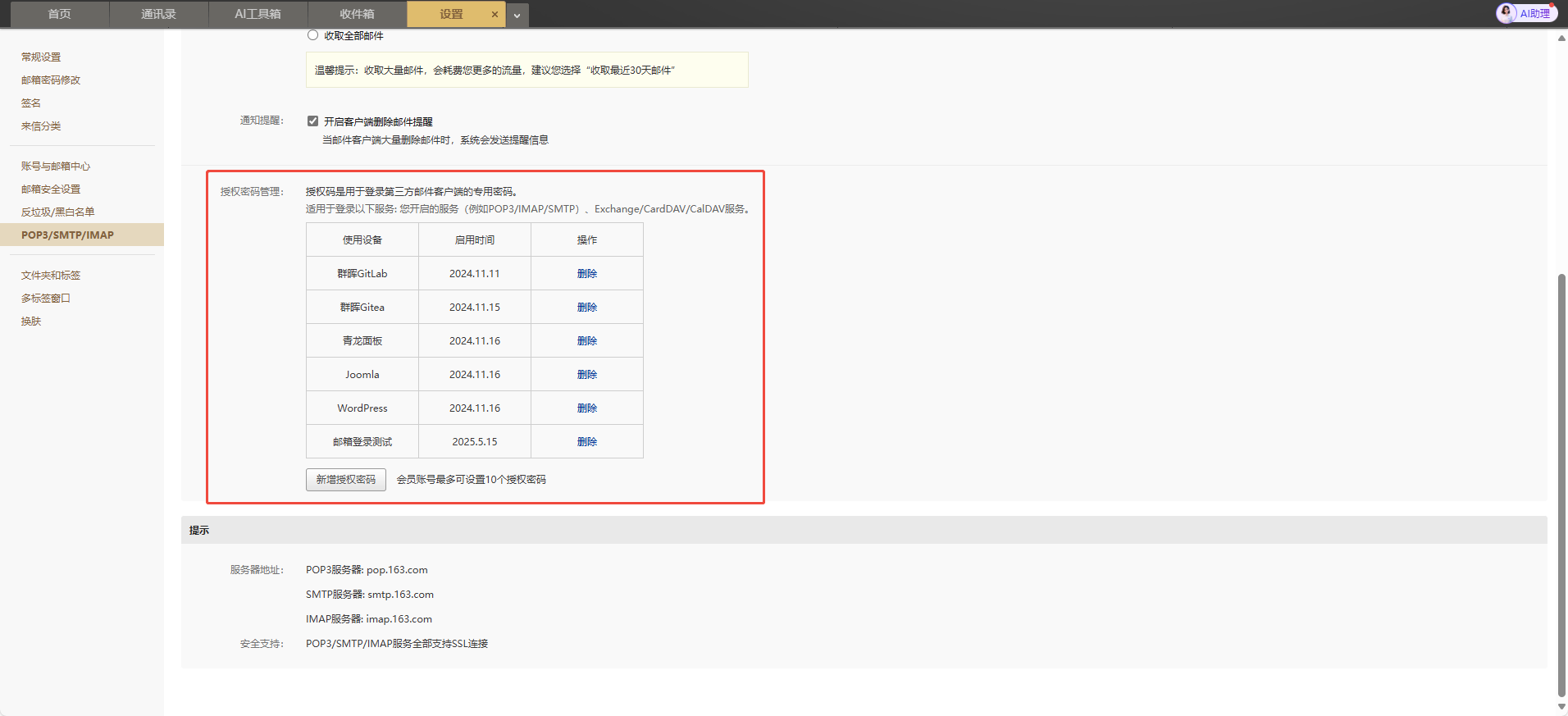Go to the 收件箱 tab
The width and height of the screenshot is (1568, 716).
pos(357,14)
